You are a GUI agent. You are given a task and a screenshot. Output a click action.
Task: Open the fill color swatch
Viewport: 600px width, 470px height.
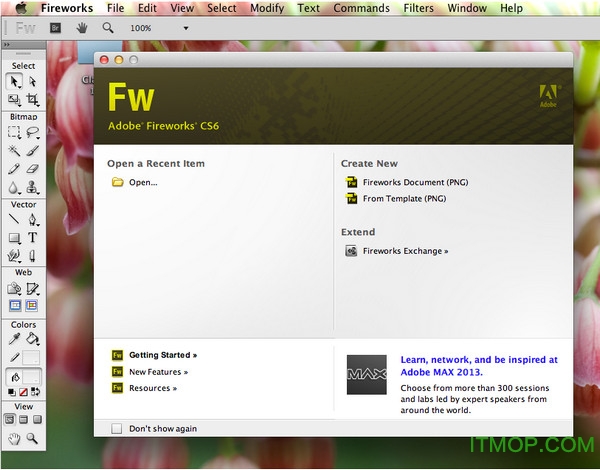31,377
